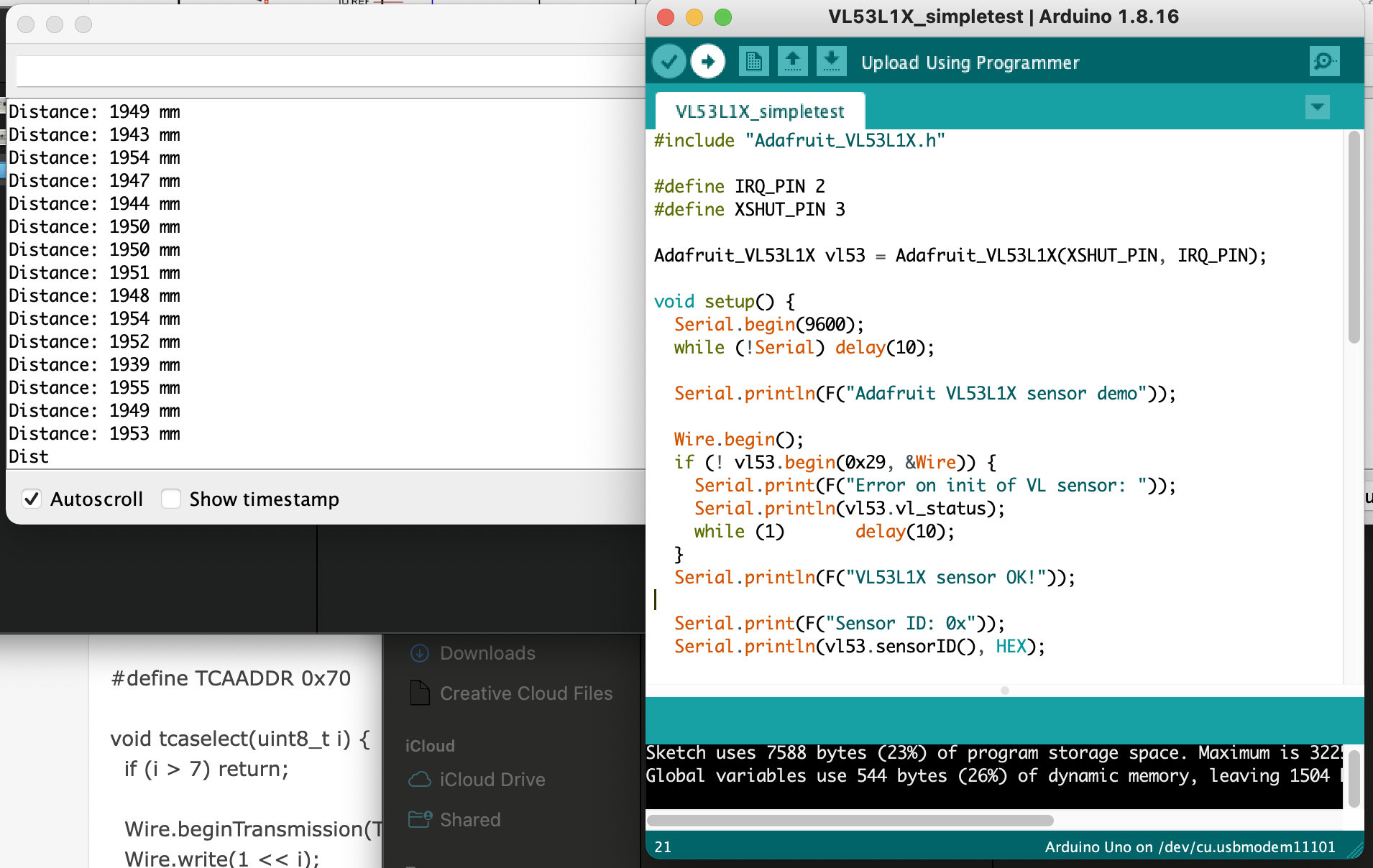
Task: Click the Downloads folder icon in sidebar
Action: 420,653
